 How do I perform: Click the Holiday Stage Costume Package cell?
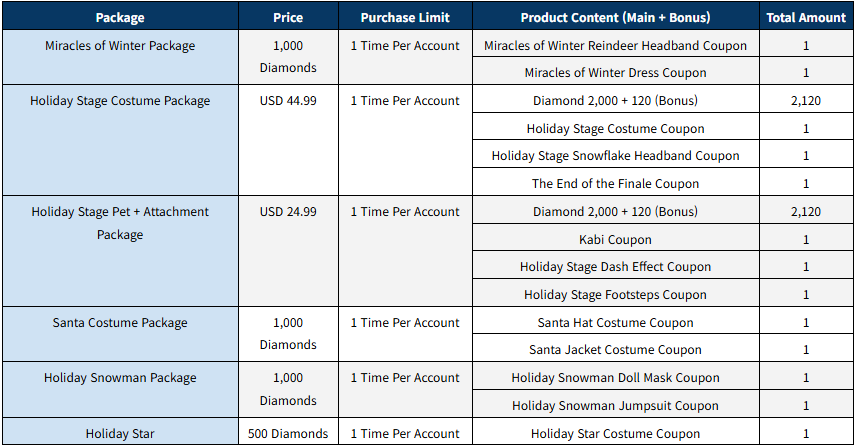(120, 101)
